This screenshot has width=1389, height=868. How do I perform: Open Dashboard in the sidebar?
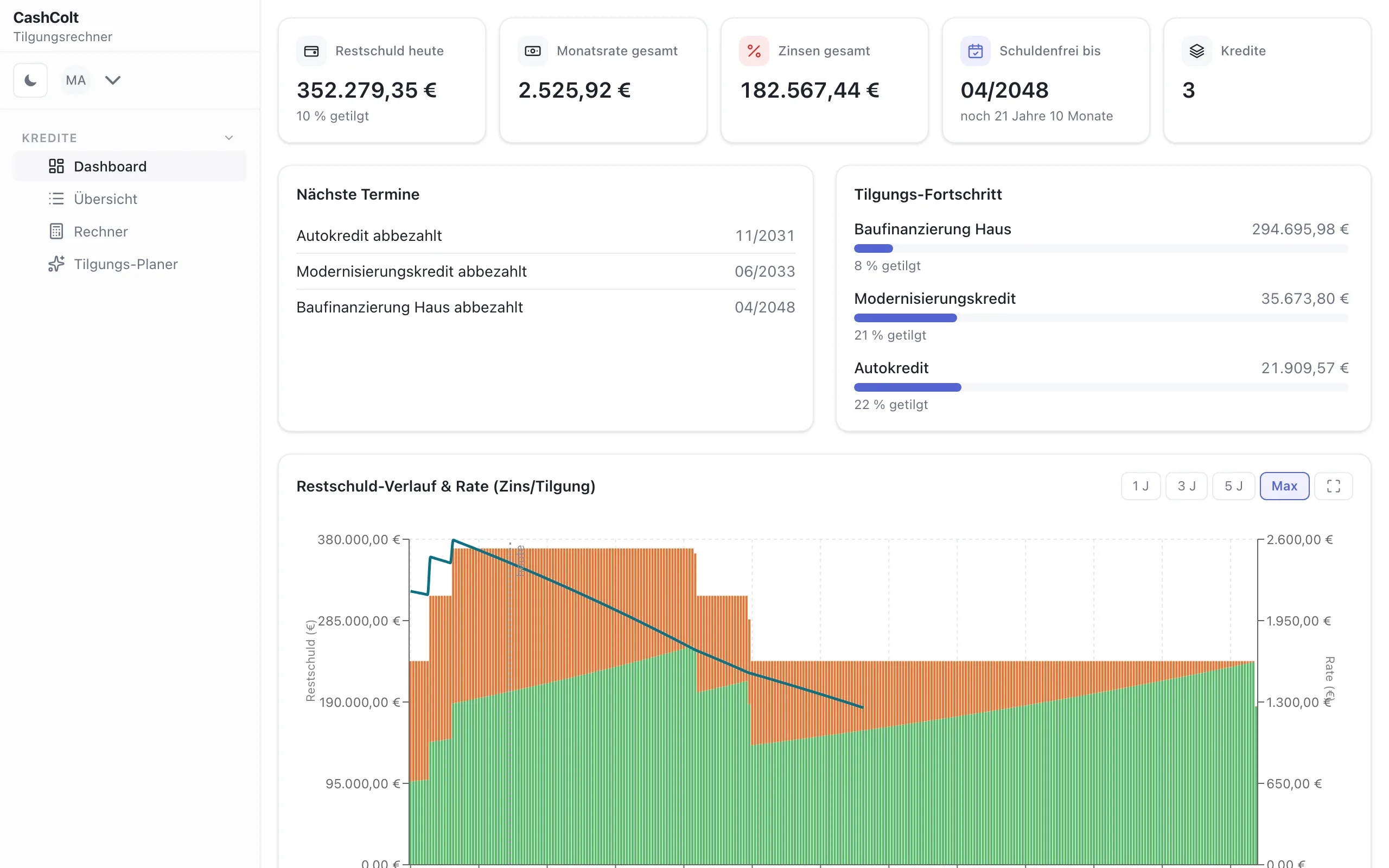[x=130, y=167]
